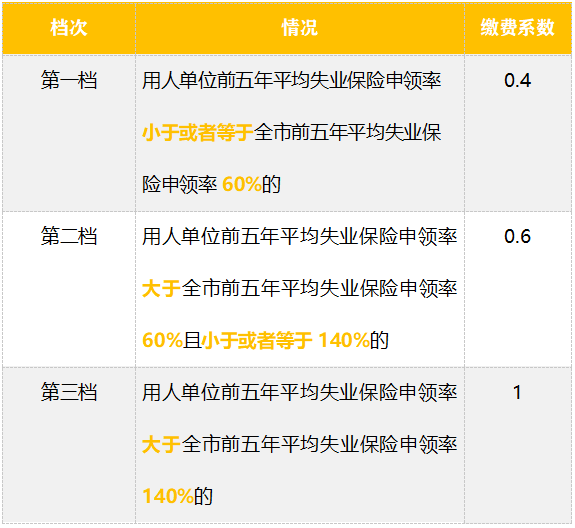Select the 第三档 row label
Viewport: 575px width, 528px height.
click(69, 392)
